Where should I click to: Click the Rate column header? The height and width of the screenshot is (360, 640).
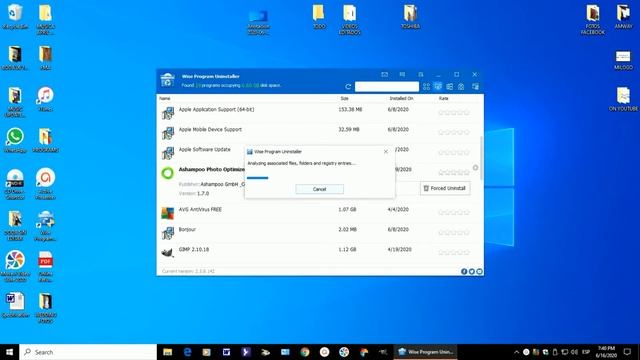pyautogui.click(x=443, y=98)
